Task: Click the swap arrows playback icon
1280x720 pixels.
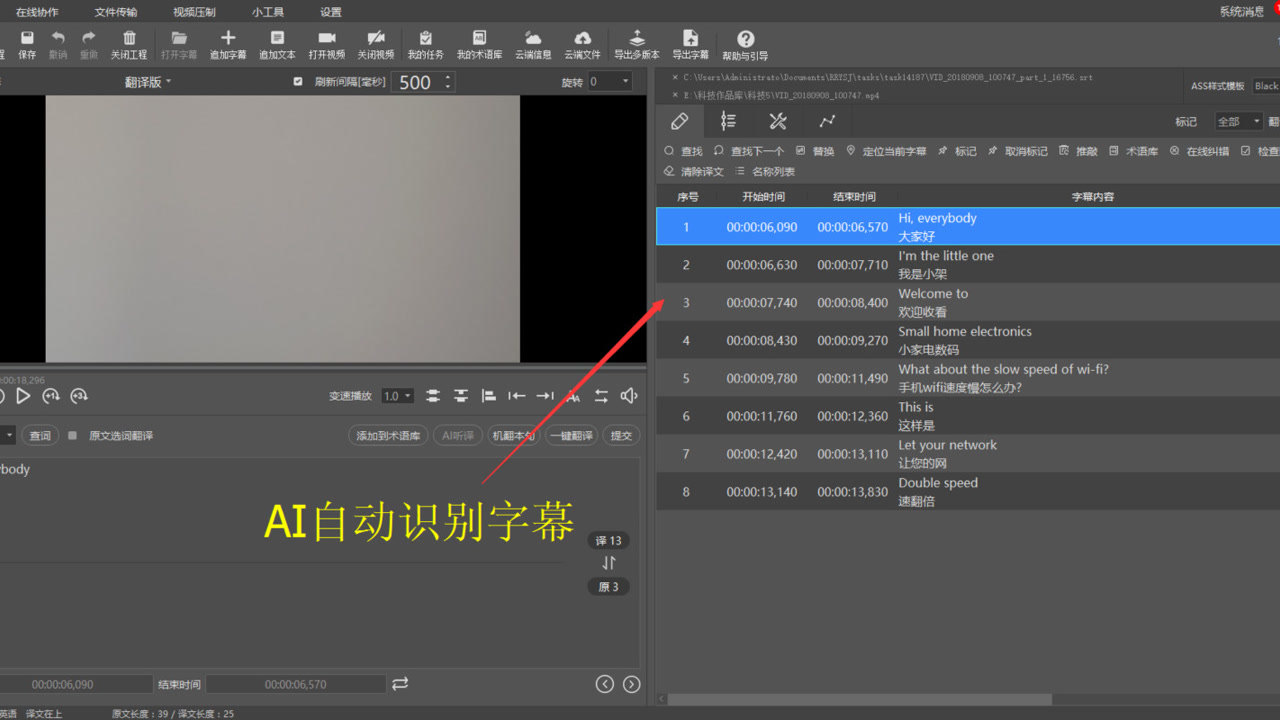Action: (x=601, y=396)
